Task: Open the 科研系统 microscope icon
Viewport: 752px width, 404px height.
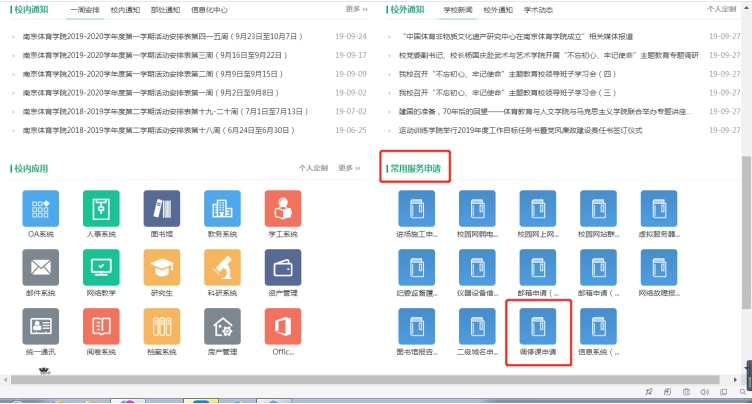Action: click(222, 267)
